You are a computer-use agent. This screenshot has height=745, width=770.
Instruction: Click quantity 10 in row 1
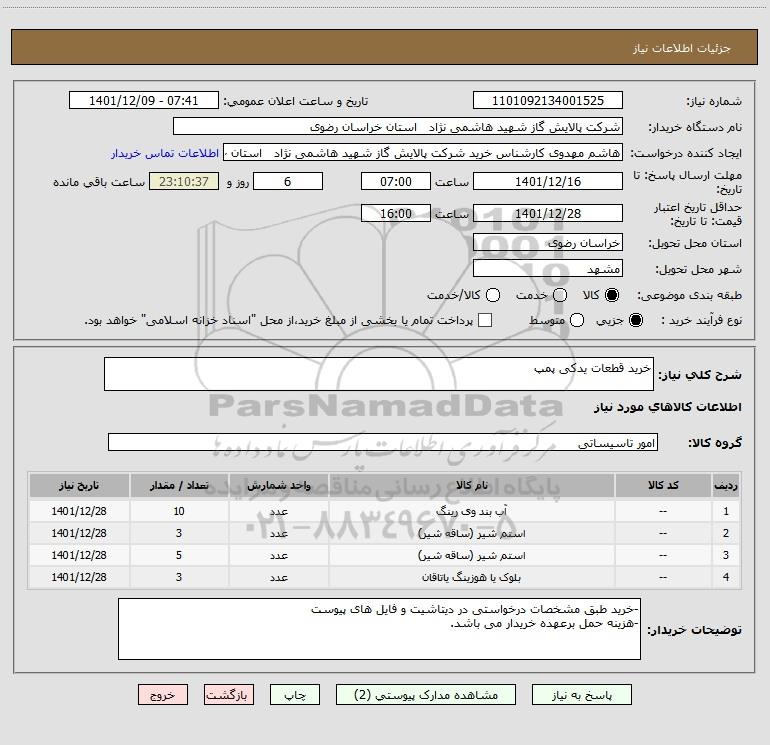click(179, 511)
